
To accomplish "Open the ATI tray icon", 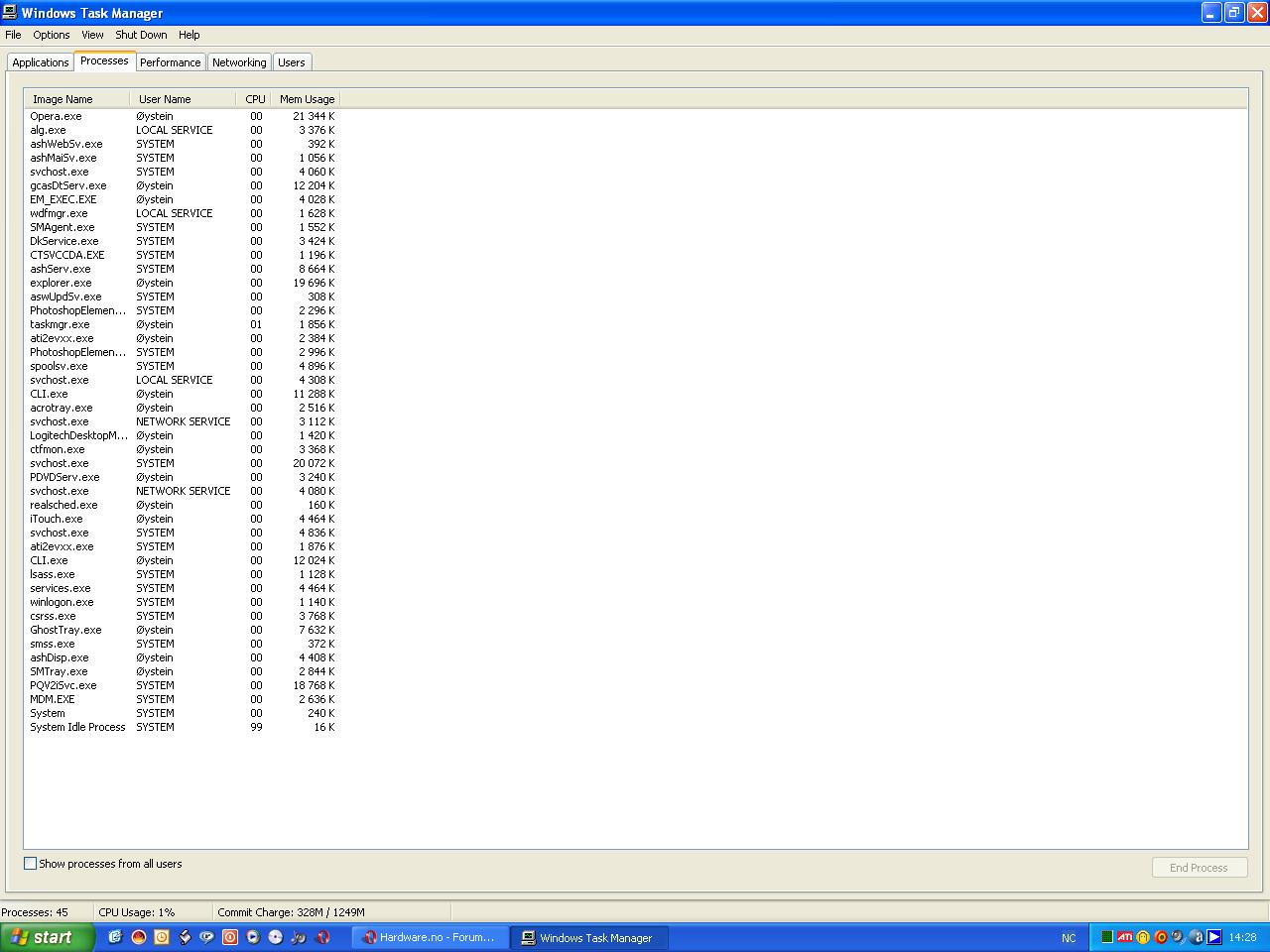I will click(1125, 937).
